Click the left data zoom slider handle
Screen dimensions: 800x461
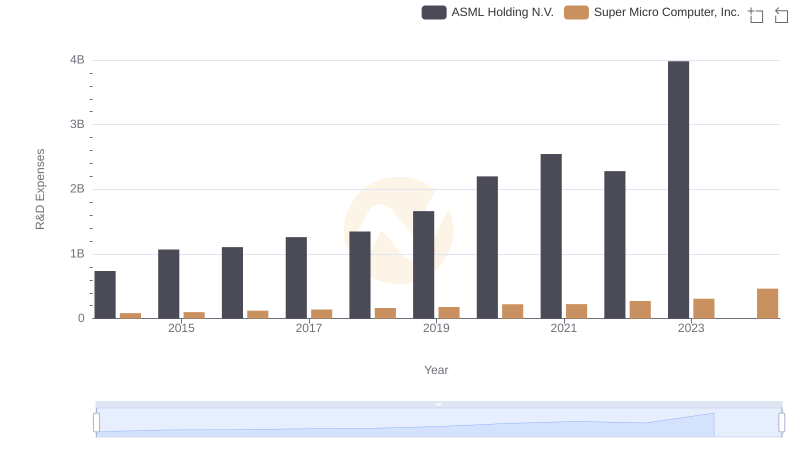pos(96,423)
